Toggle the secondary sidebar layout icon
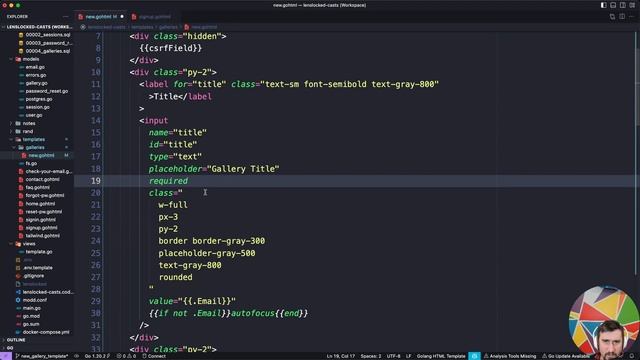 coord(622,5)
